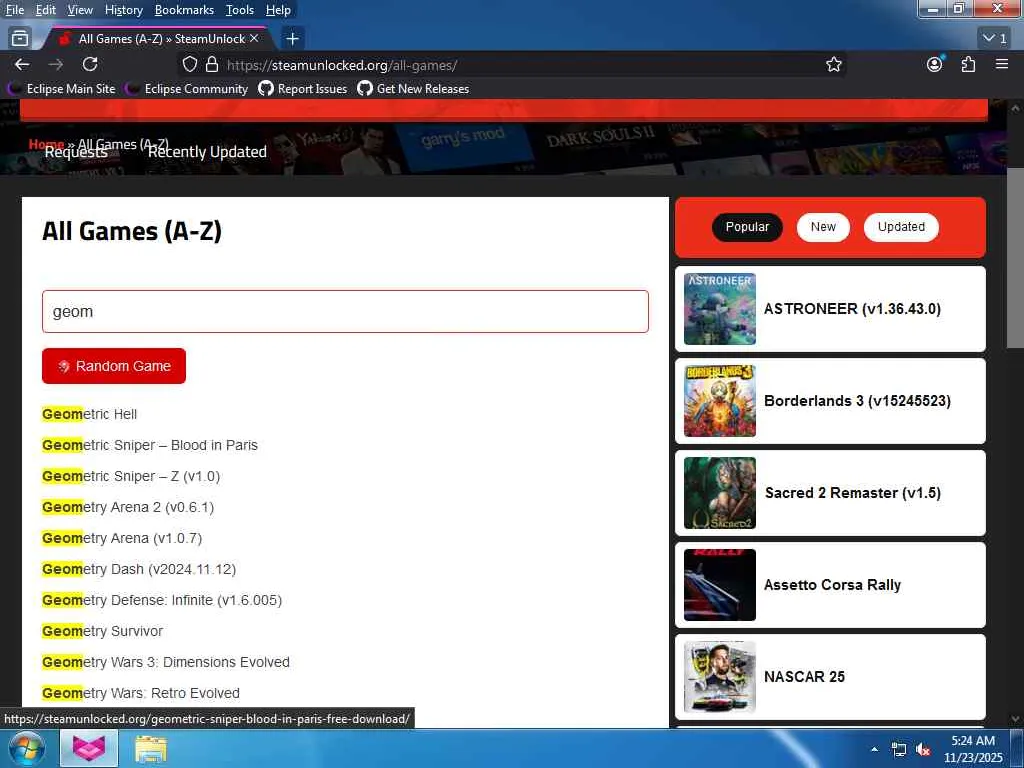1024x768 pixels.
Task: Click the Borderlands 3 cover thumbnail
Action: click(x=720, y=401)
